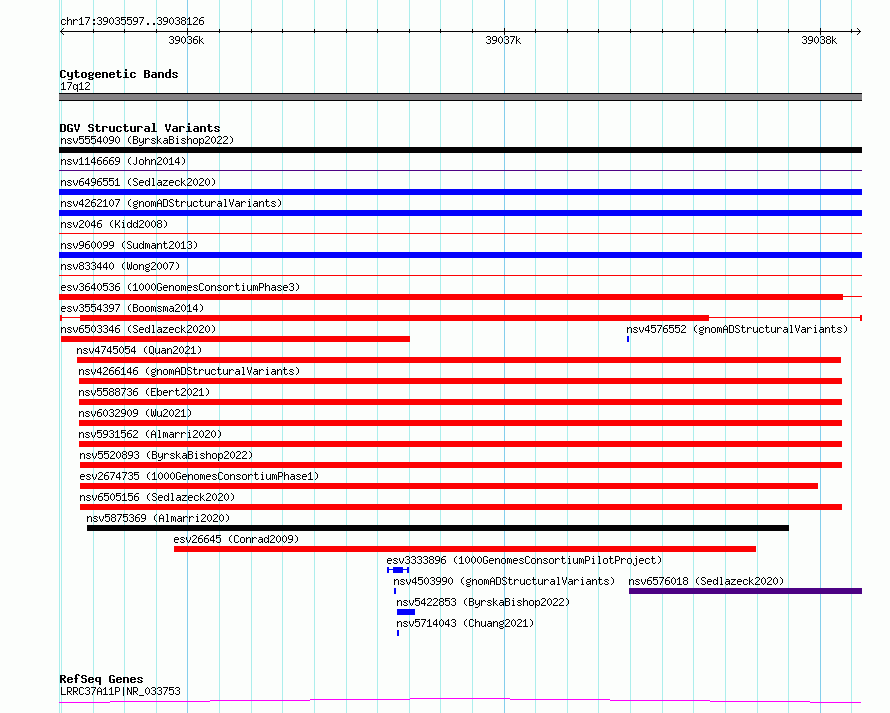Select the tiny blue mark under nsv4503990

click(x=395, y=591)
